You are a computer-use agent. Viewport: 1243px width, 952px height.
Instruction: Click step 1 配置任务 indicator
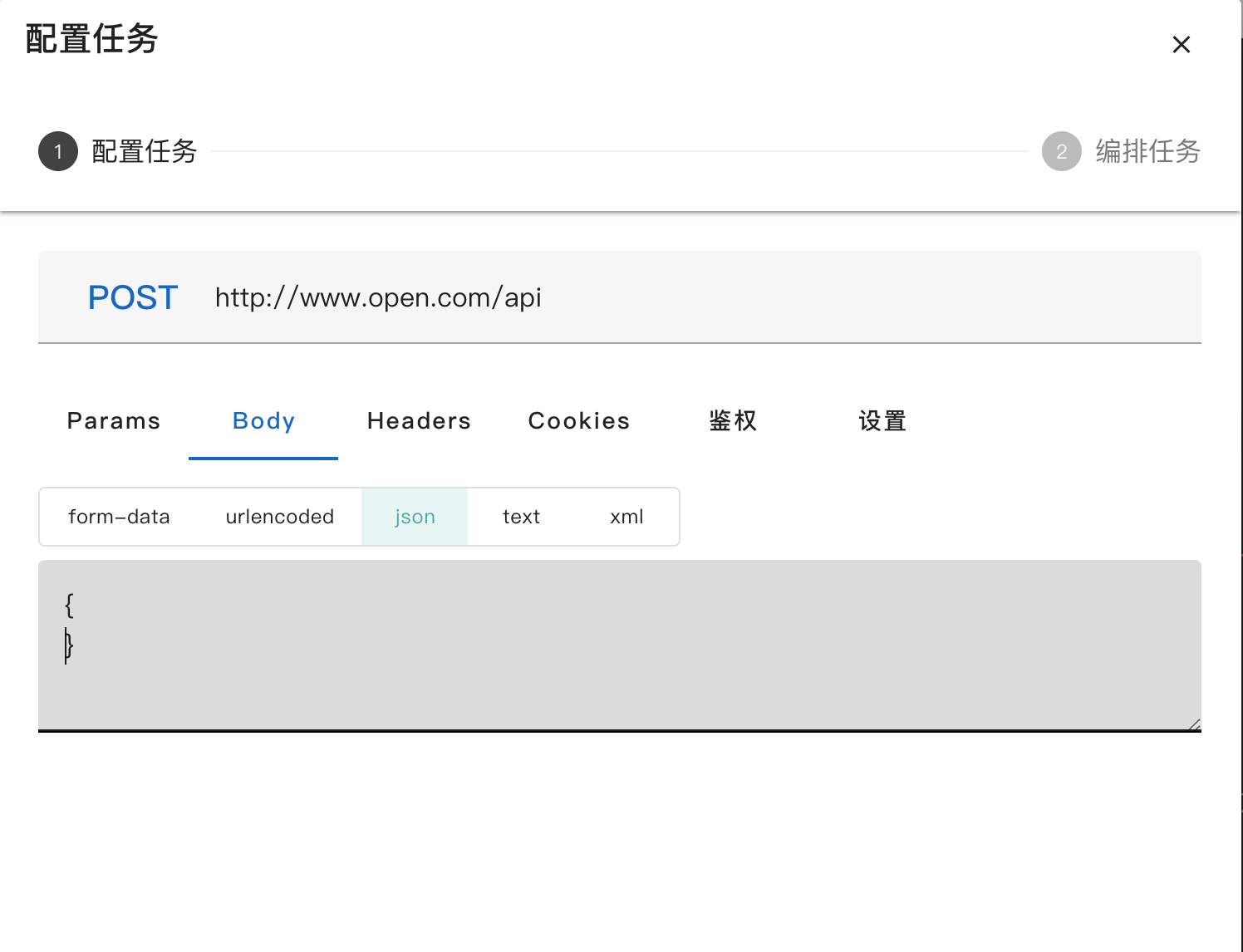57,152
